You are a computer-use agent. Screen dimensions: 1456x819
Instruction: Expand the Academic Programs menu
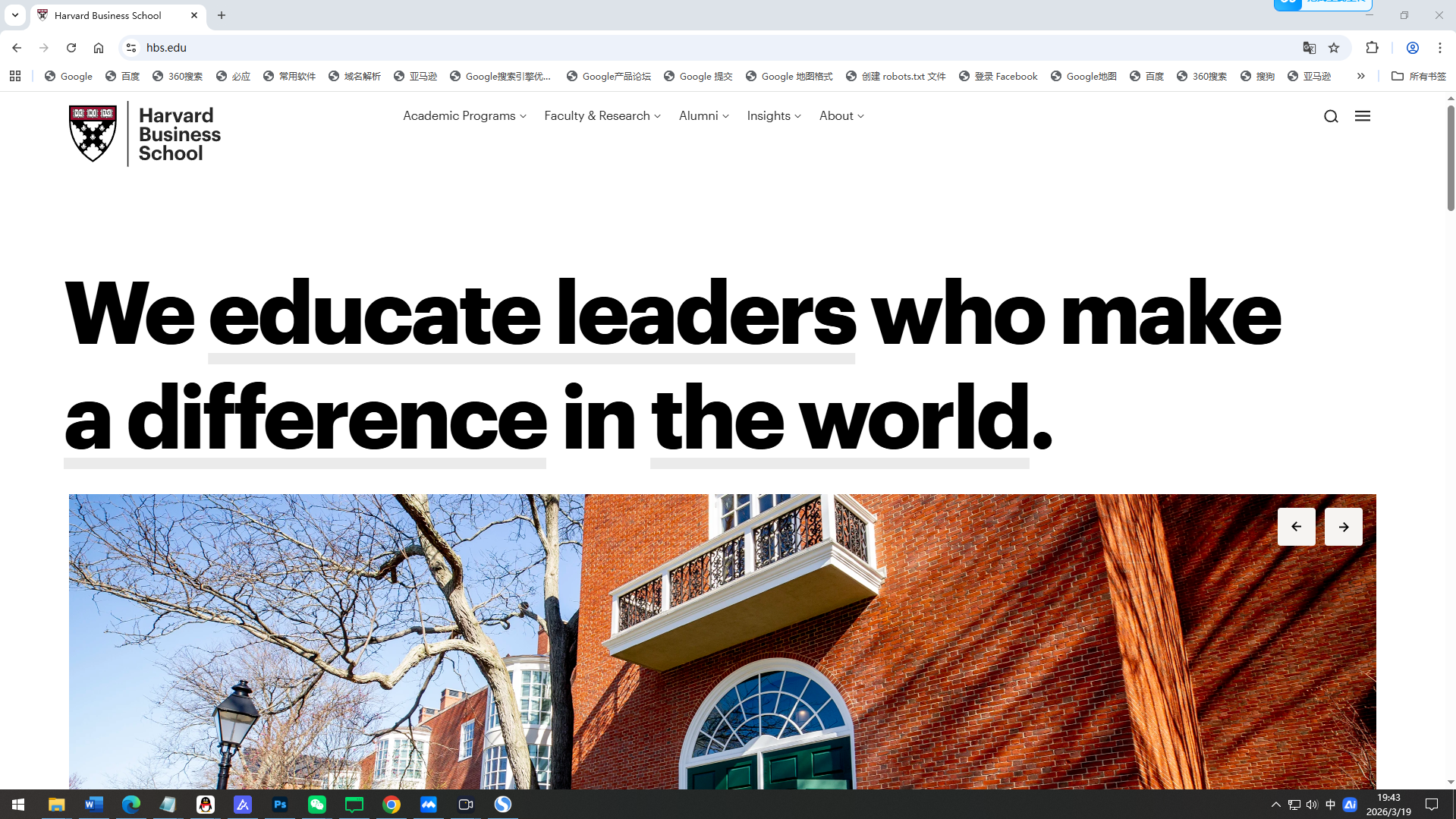coord(464,116)
